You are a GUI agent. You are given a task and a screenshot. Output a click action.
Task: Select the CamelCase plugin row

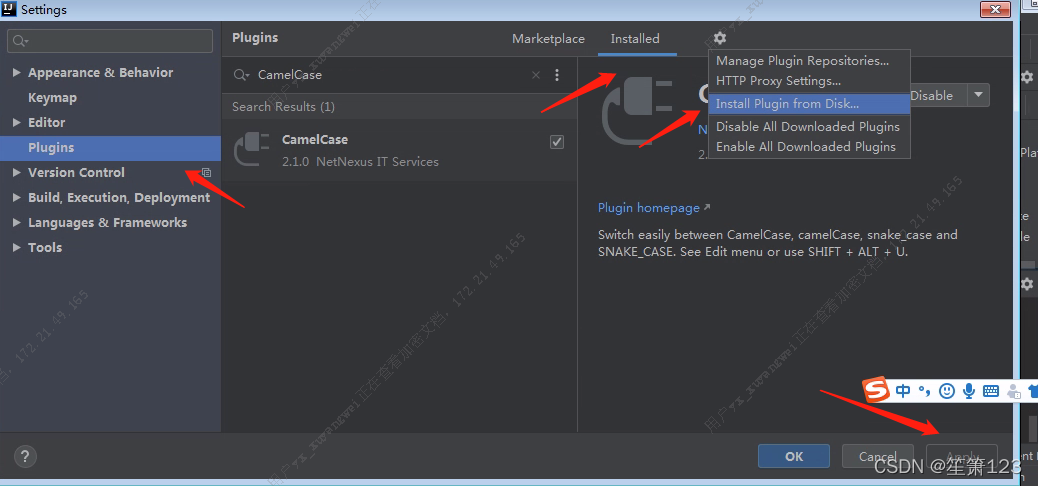[399, 150]
